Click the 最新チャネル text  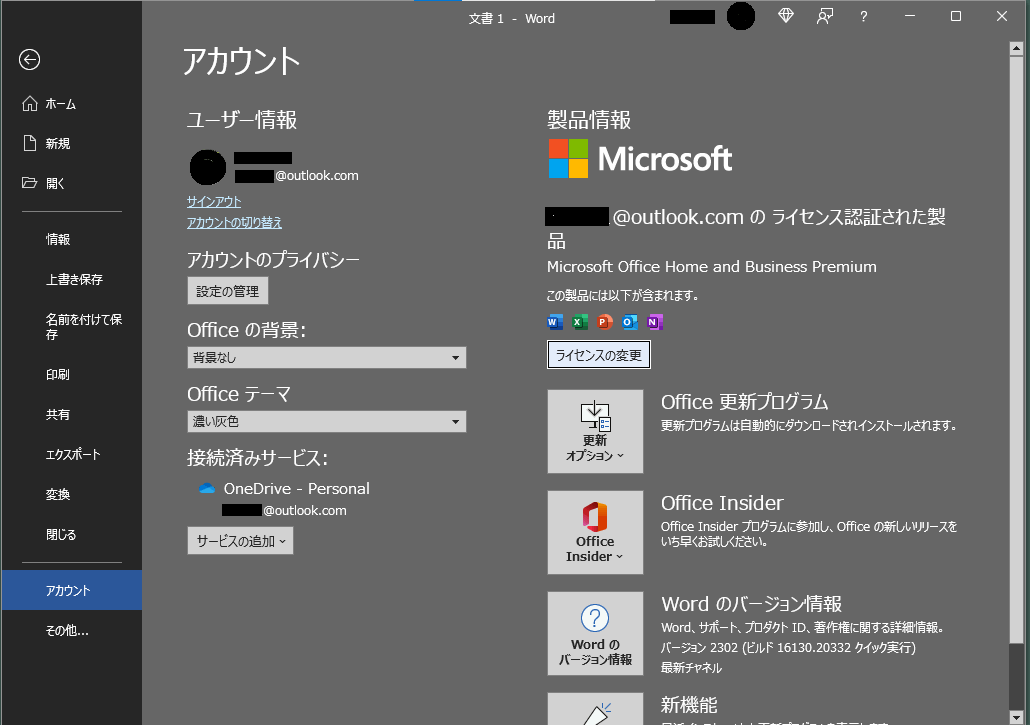pyautogui.click(x=691, y=668)
